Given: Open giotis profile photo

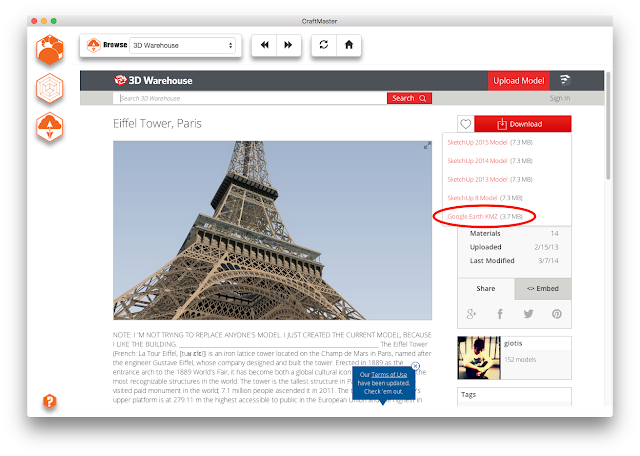Looking at the screenshot, I should 479,358.
